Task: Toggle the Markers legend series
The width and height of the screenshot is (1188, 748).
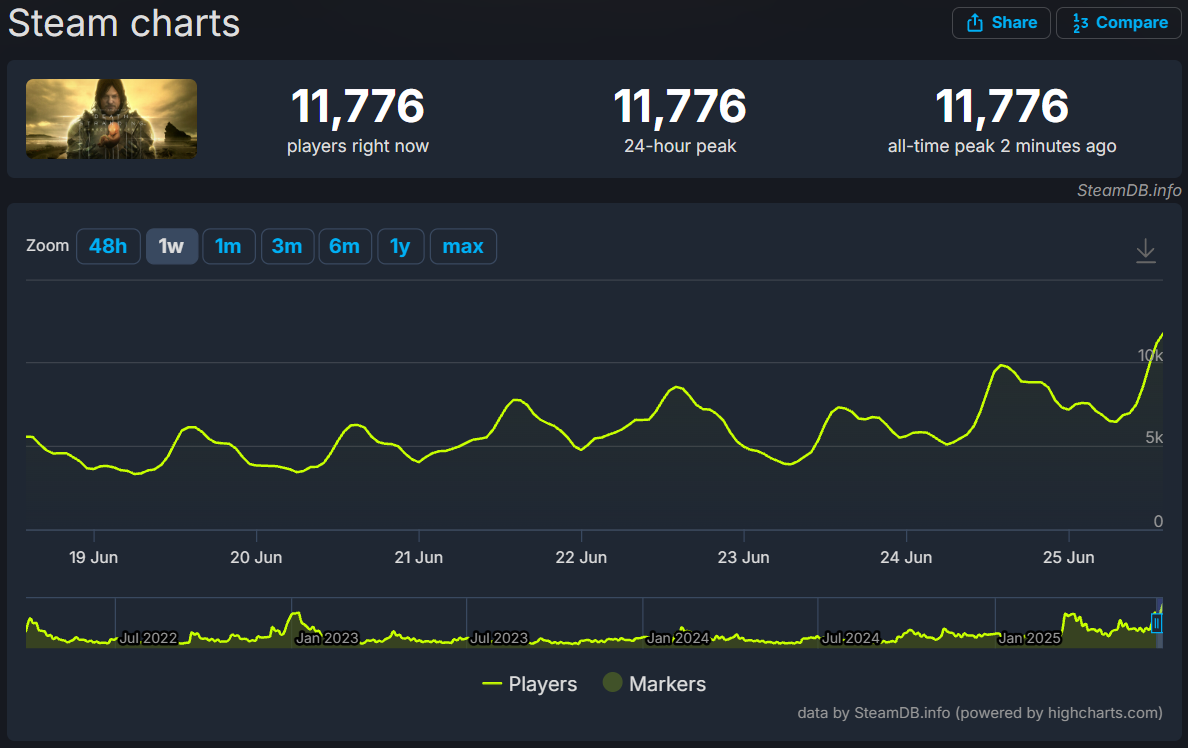Action: click(655, 684)
